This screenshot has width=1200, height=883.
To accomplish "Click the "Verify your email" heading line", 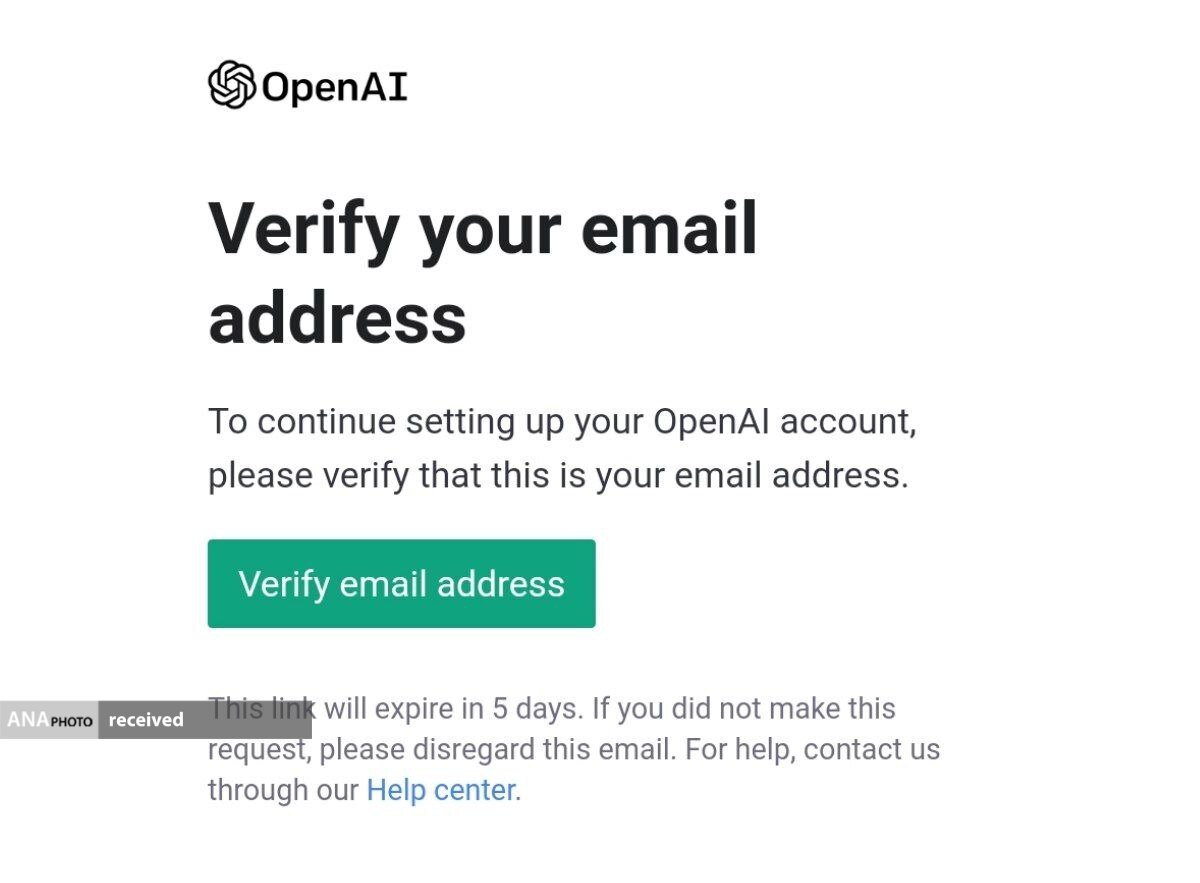I will coord(482,229).
